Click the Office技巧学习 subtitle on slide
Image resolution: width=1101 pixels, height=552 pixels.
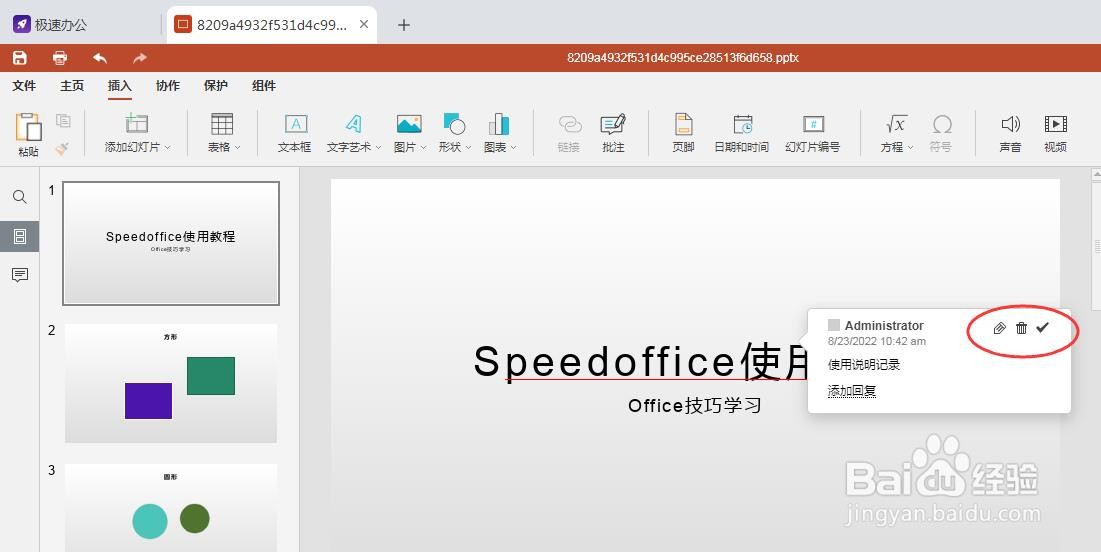(x=694, y=405)
